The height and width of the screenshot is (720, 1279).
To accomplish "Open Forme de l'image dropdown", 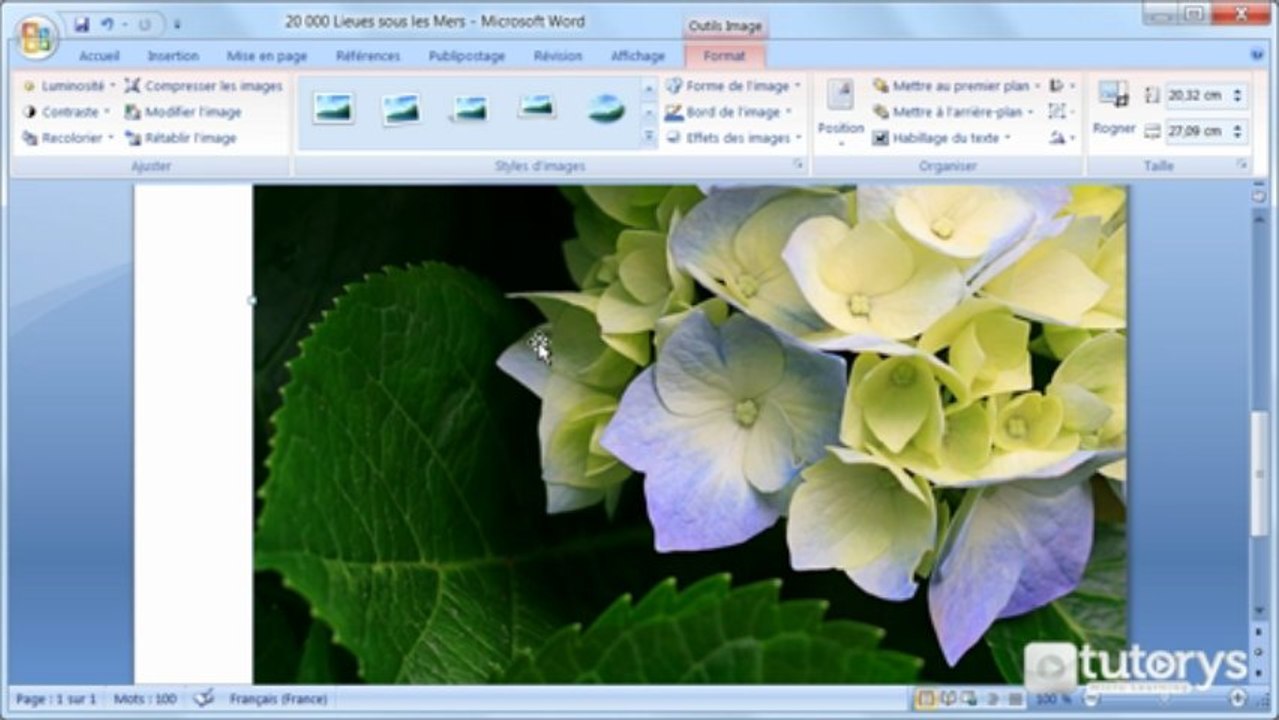I will (x=733, y=86).
